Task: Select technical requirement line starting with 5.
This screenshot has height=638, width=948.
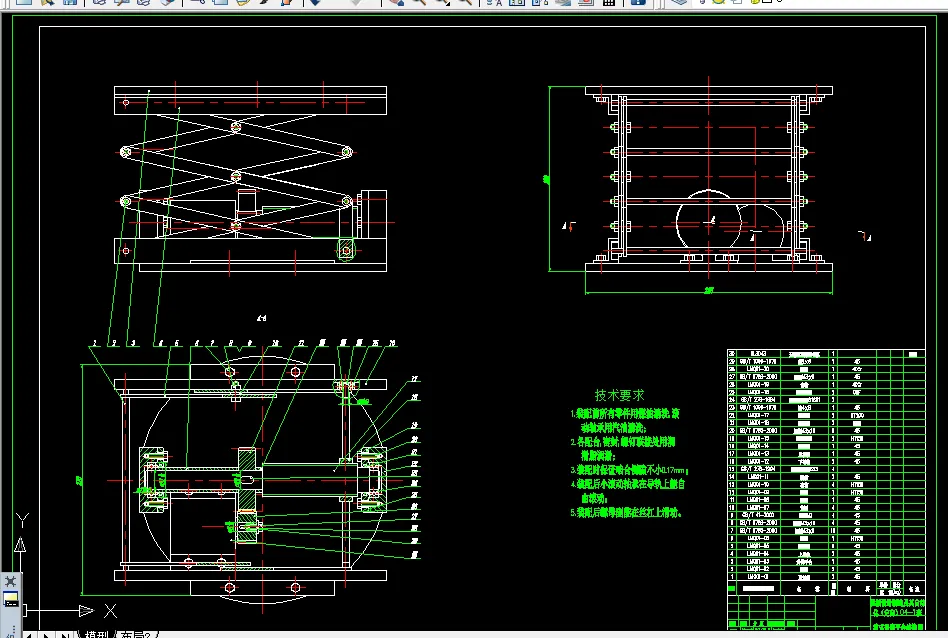Action: point(626,513)
